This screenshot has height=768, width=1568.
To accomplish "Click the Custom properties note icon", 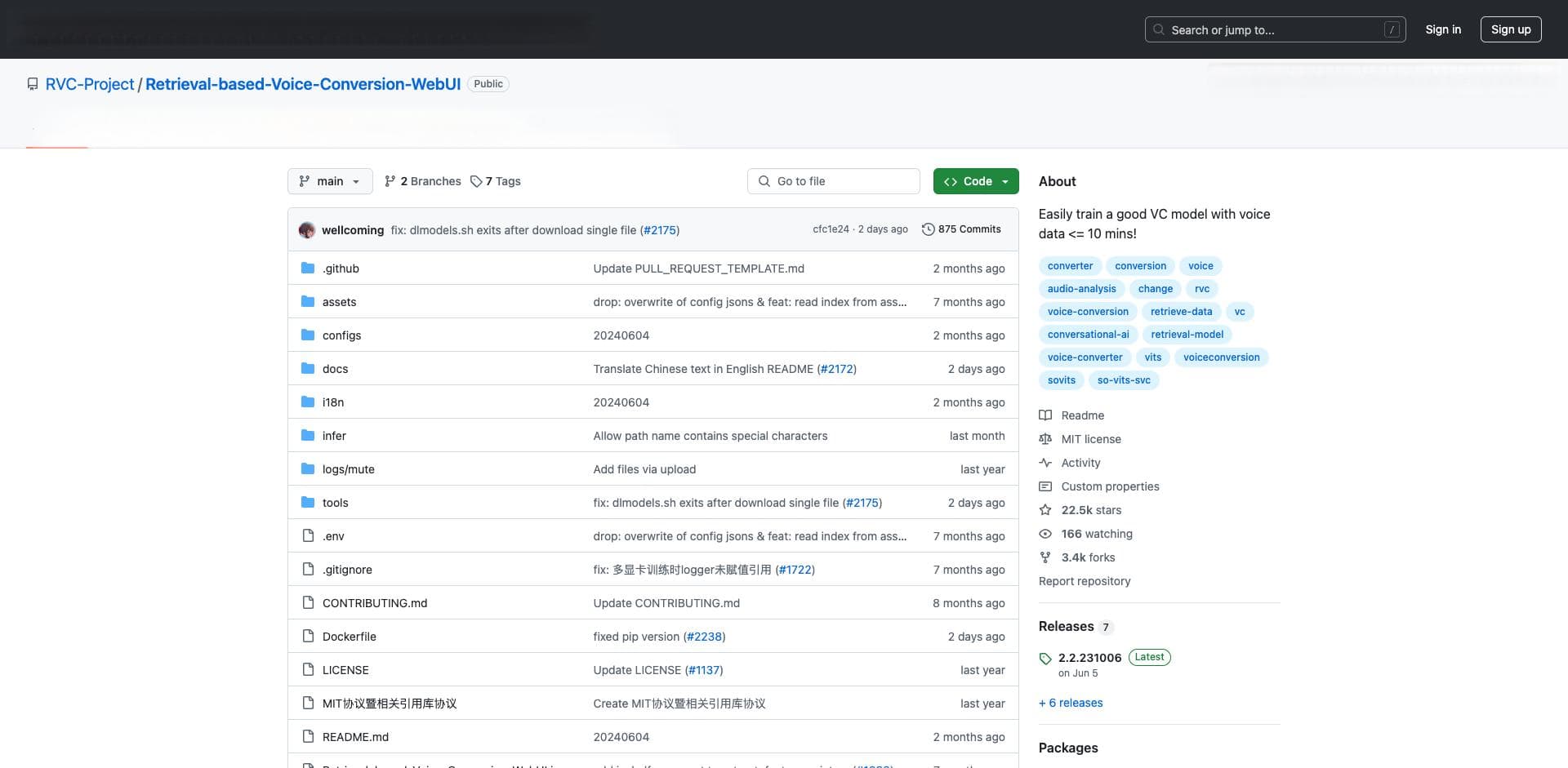I will click(1045, 486).
